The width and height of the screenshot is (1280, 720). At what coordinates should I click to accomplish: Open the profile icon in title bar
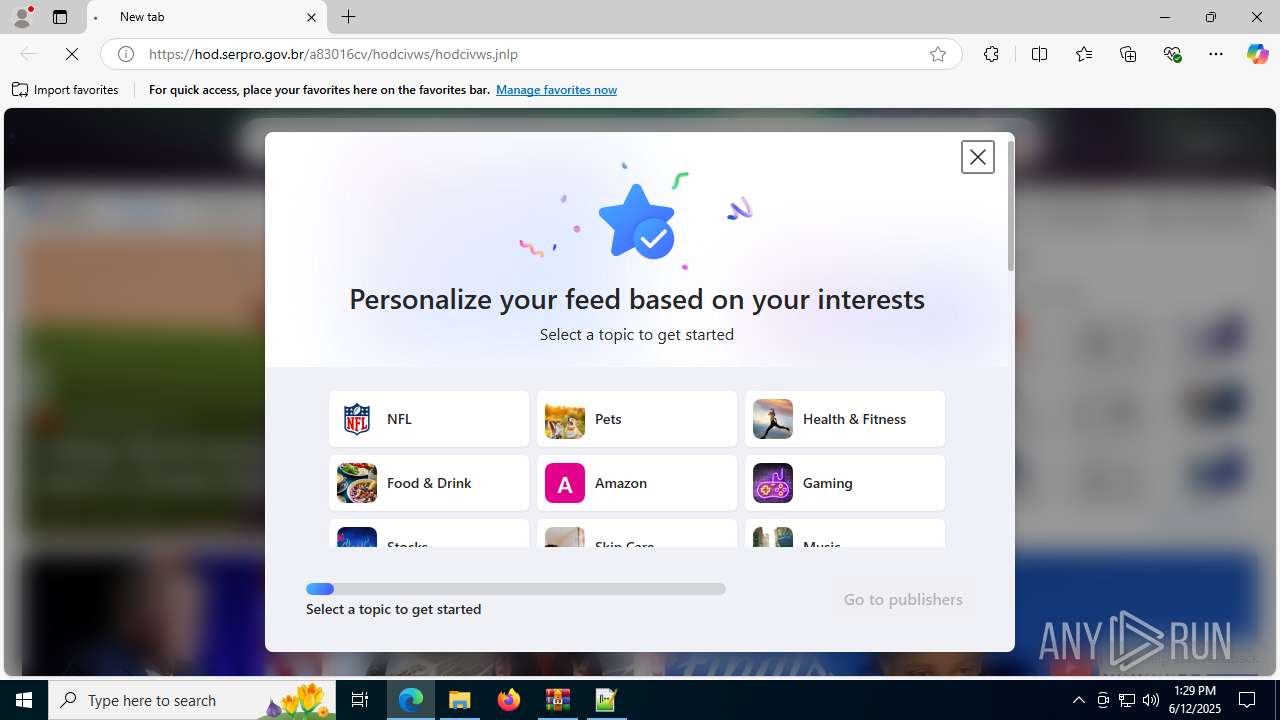(22, 17)
